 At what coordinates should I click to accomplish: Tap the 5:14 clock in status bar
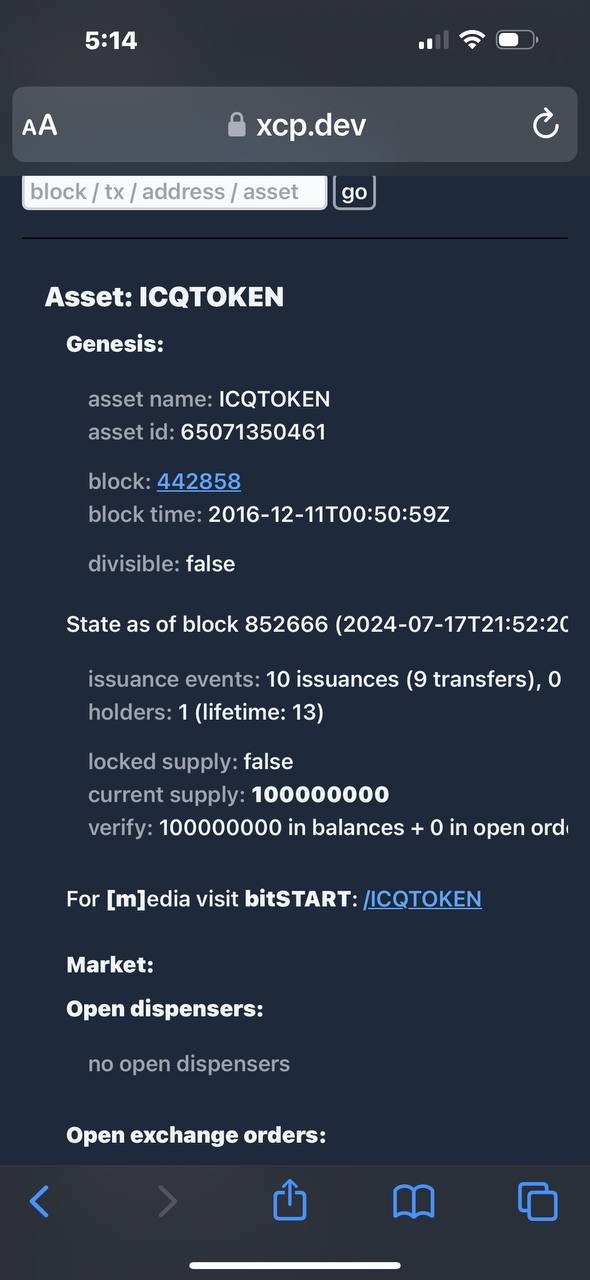(x=111, y=41)
